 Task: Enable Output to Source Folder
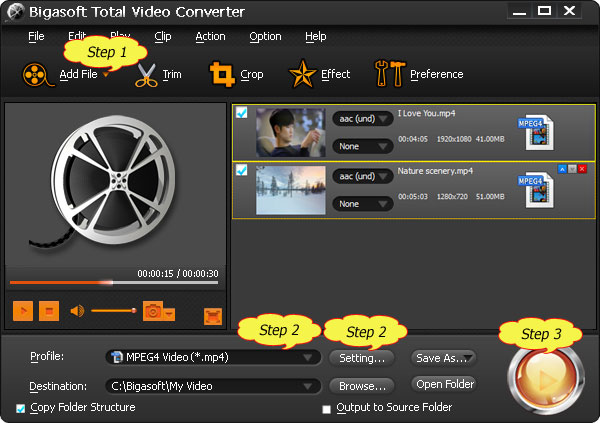(326, 409)
